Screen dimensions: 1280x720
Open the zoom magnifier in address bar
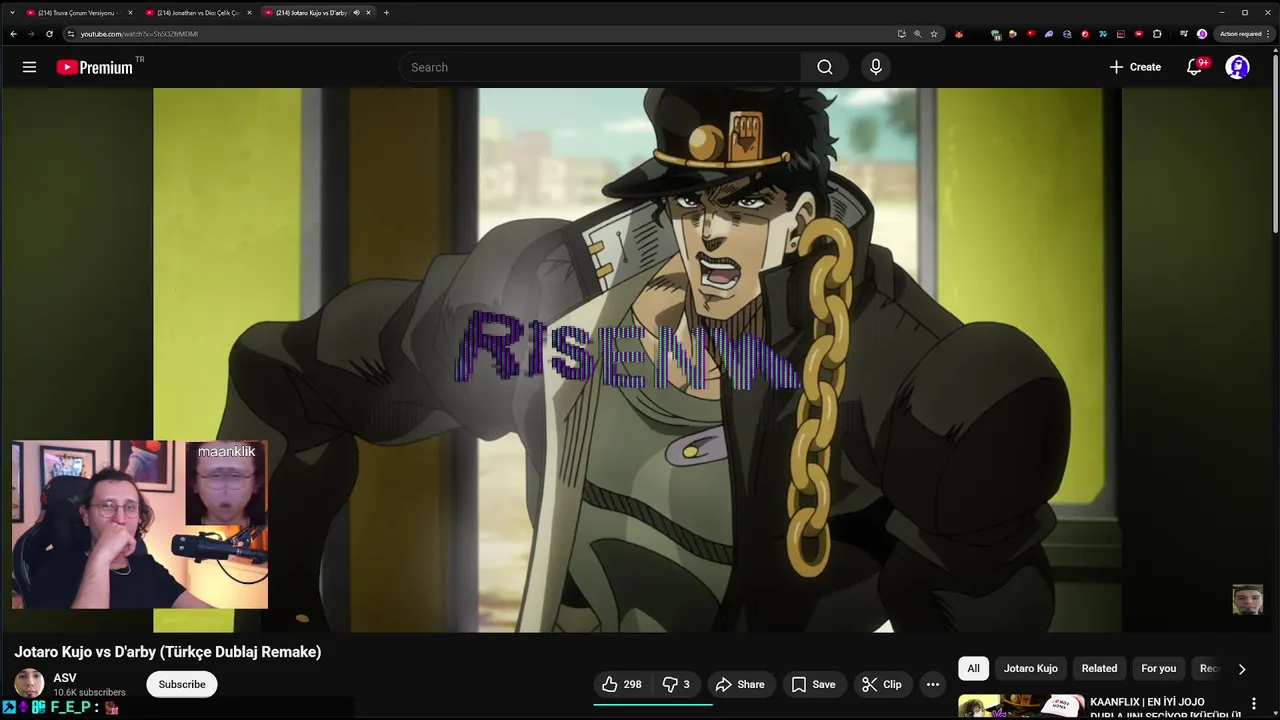coord(918,34)
